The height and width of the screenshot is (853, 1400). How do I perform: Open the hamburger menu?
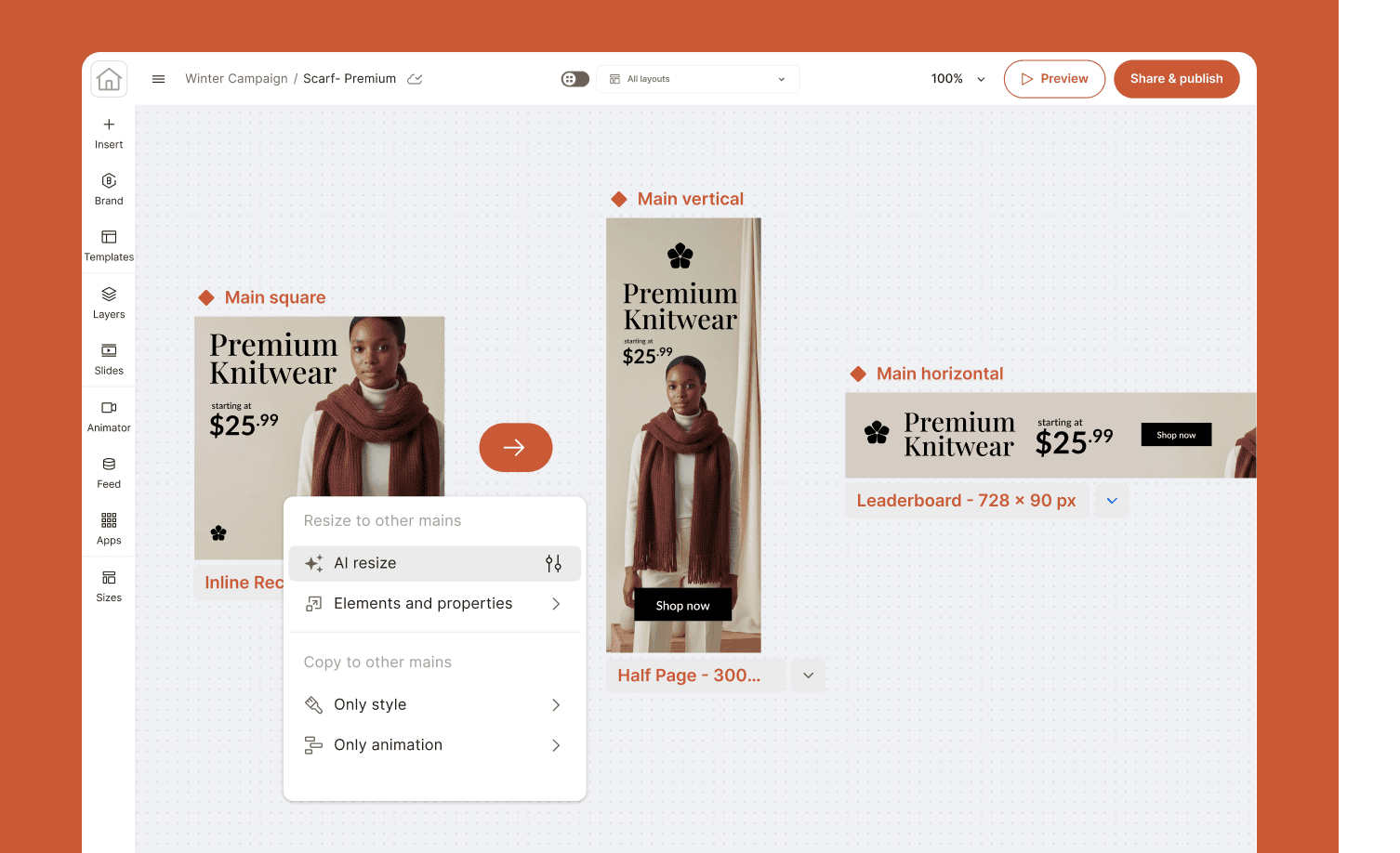click(x=158, y=79)
